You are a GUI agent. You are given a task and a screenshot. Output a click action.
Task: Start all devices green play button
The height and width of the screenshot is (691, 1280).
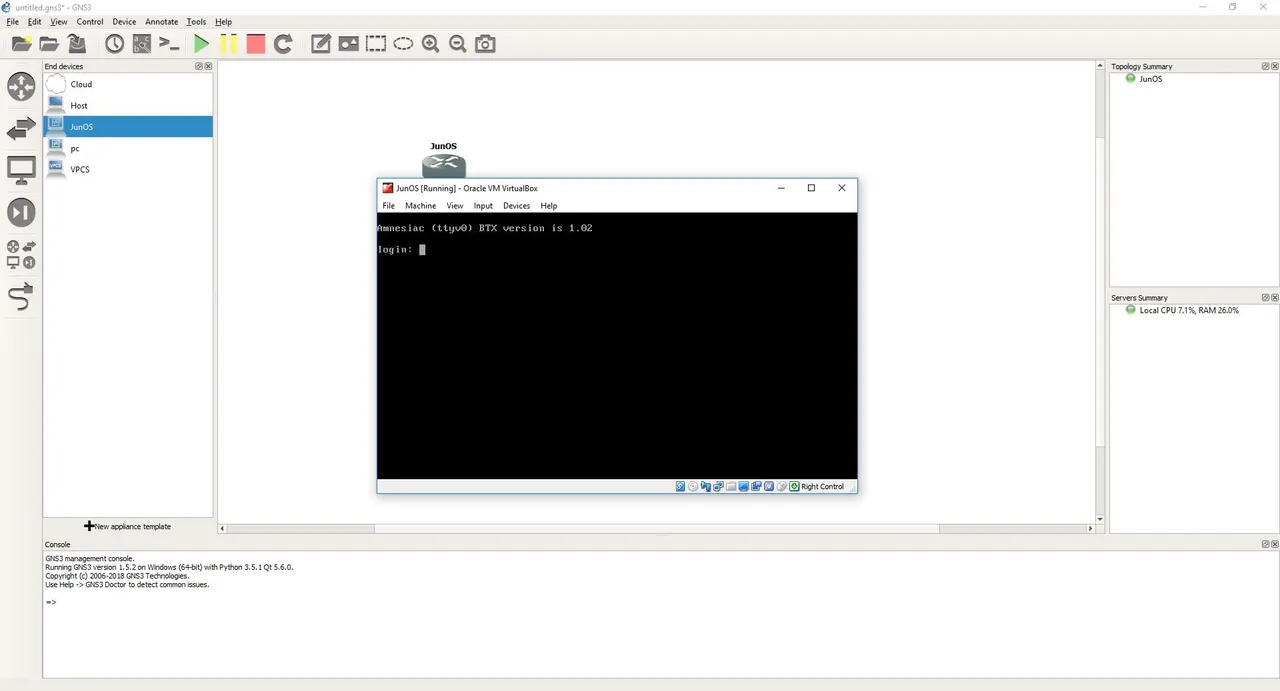tap(201, 44)
